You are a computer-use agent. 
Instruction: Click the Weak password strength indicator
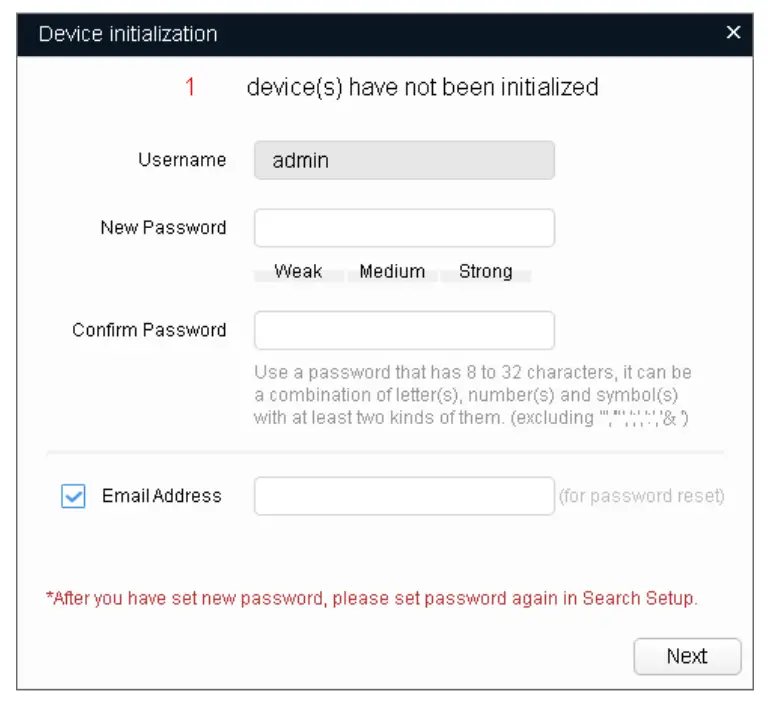point(298,272)
